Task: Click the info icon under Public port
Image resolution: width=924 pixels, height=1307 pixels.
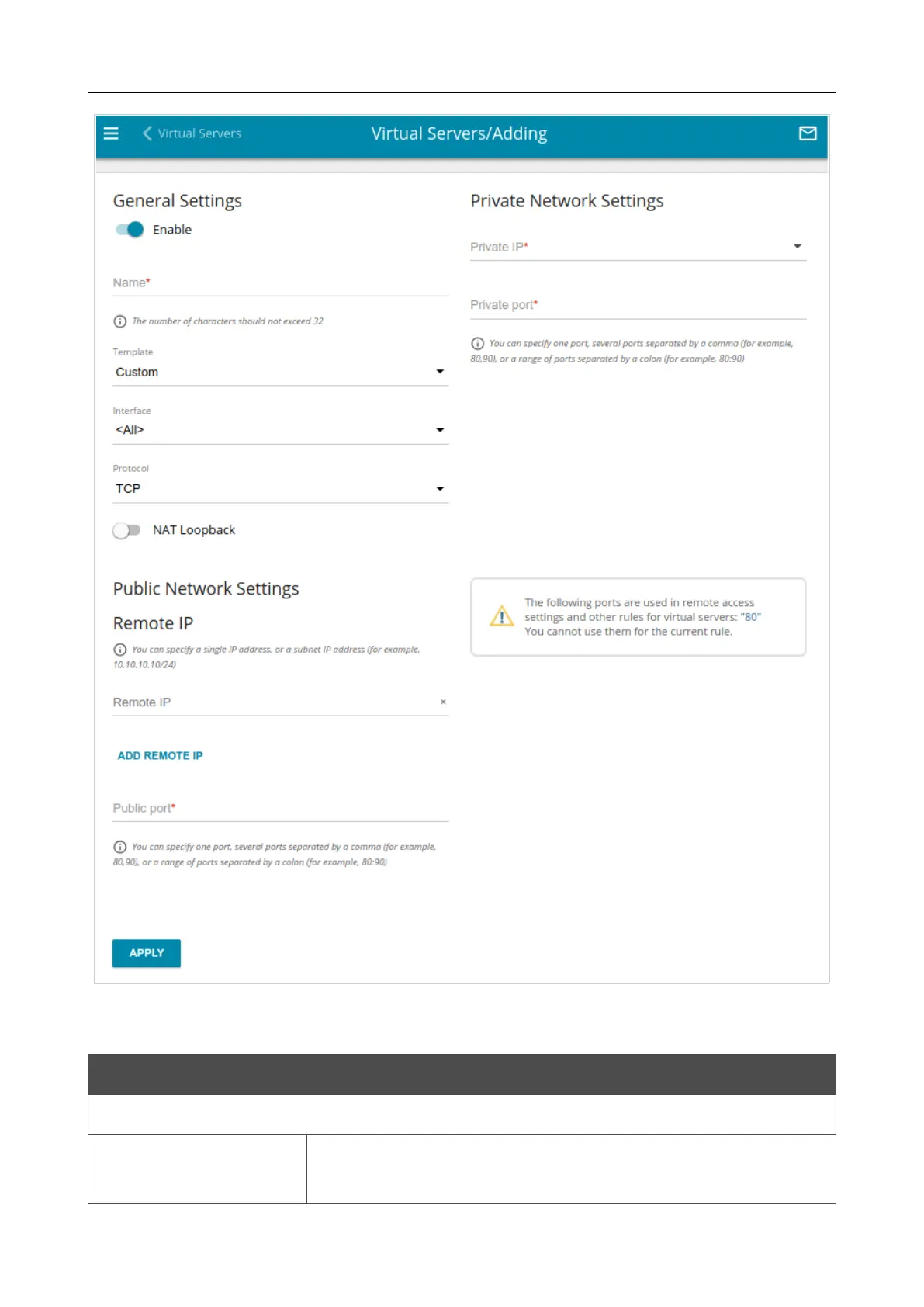Action: [x=120, y=847]
